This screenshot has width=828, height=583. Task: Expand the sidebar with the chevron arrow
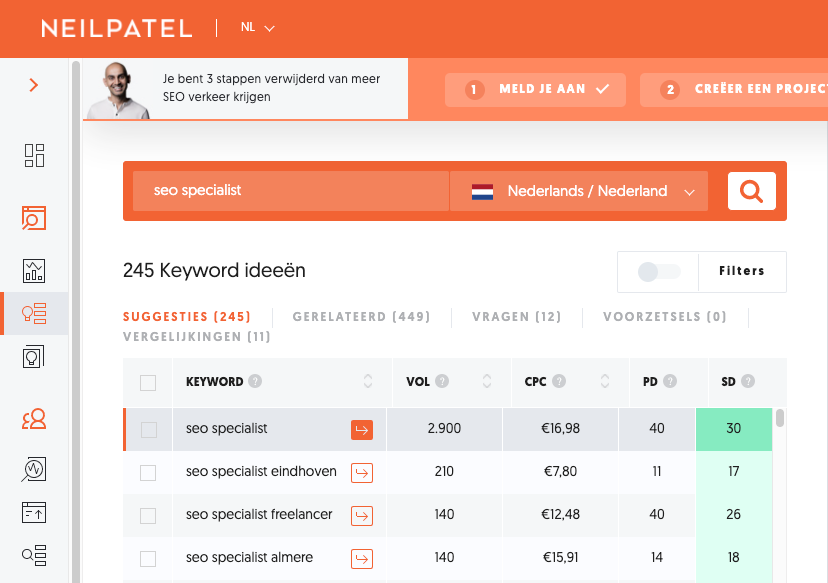34,85
